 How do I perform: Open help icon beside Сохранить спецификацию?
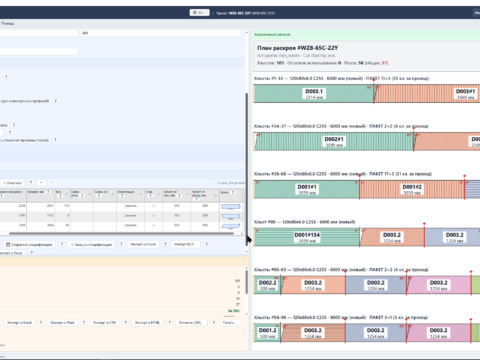pos(61,244)
